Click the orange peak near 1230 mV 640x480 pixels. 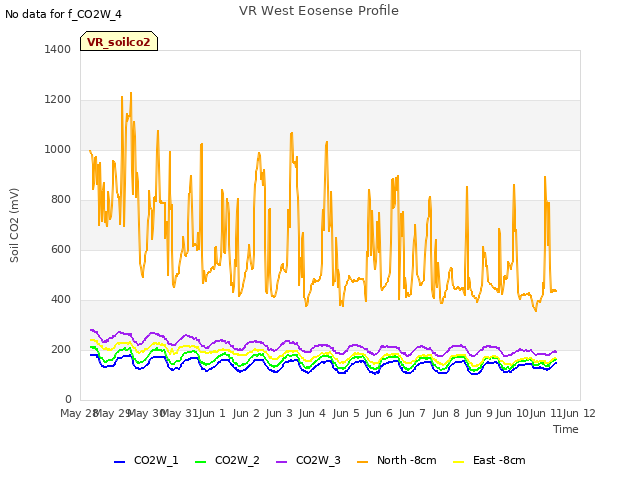(x=131, y=93)
